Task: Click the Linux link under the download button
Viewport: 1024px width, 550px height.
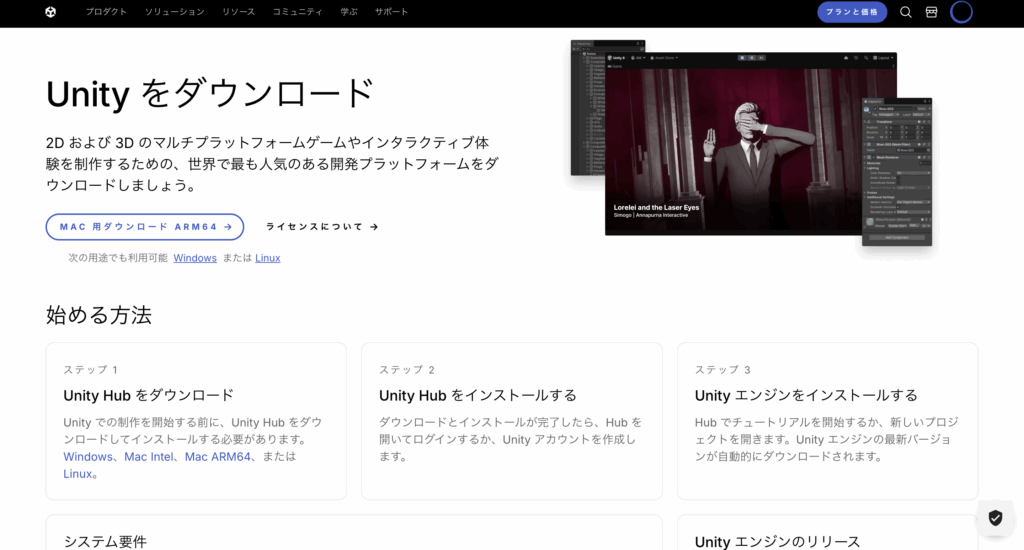Action: click(x=267, y=258)
